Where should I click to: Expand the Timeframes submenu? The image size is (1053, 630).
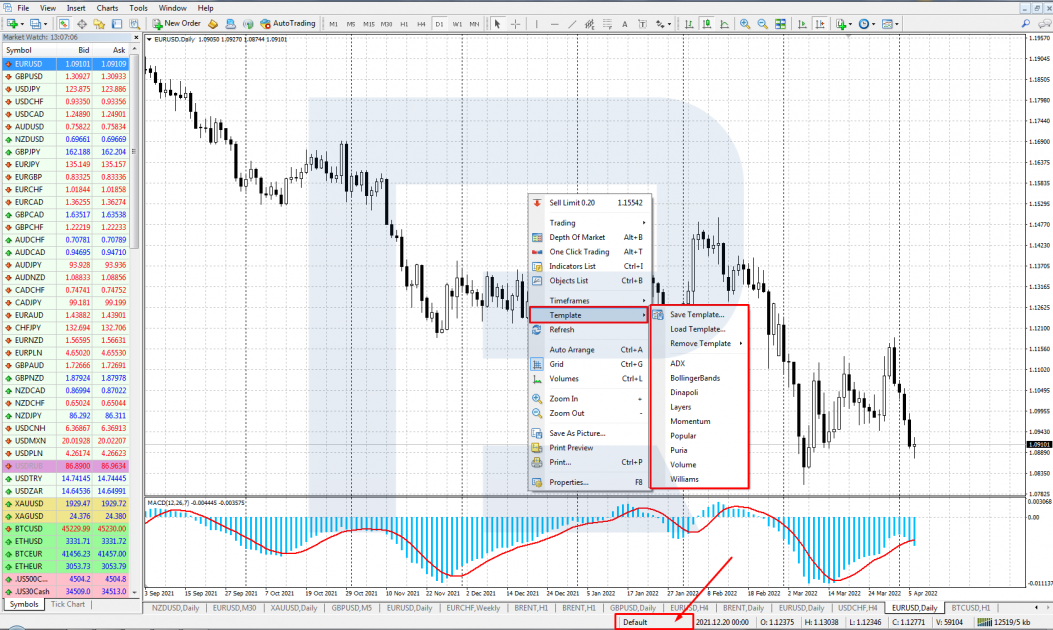[x=590, y=301]
